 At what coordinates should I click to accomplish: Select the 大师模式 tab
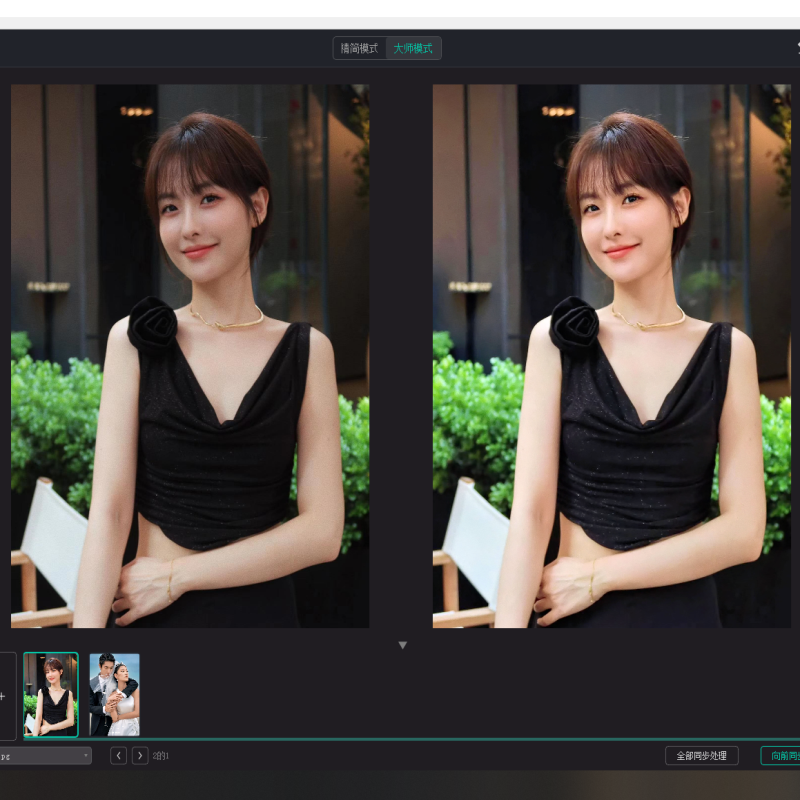coord(413,48)
